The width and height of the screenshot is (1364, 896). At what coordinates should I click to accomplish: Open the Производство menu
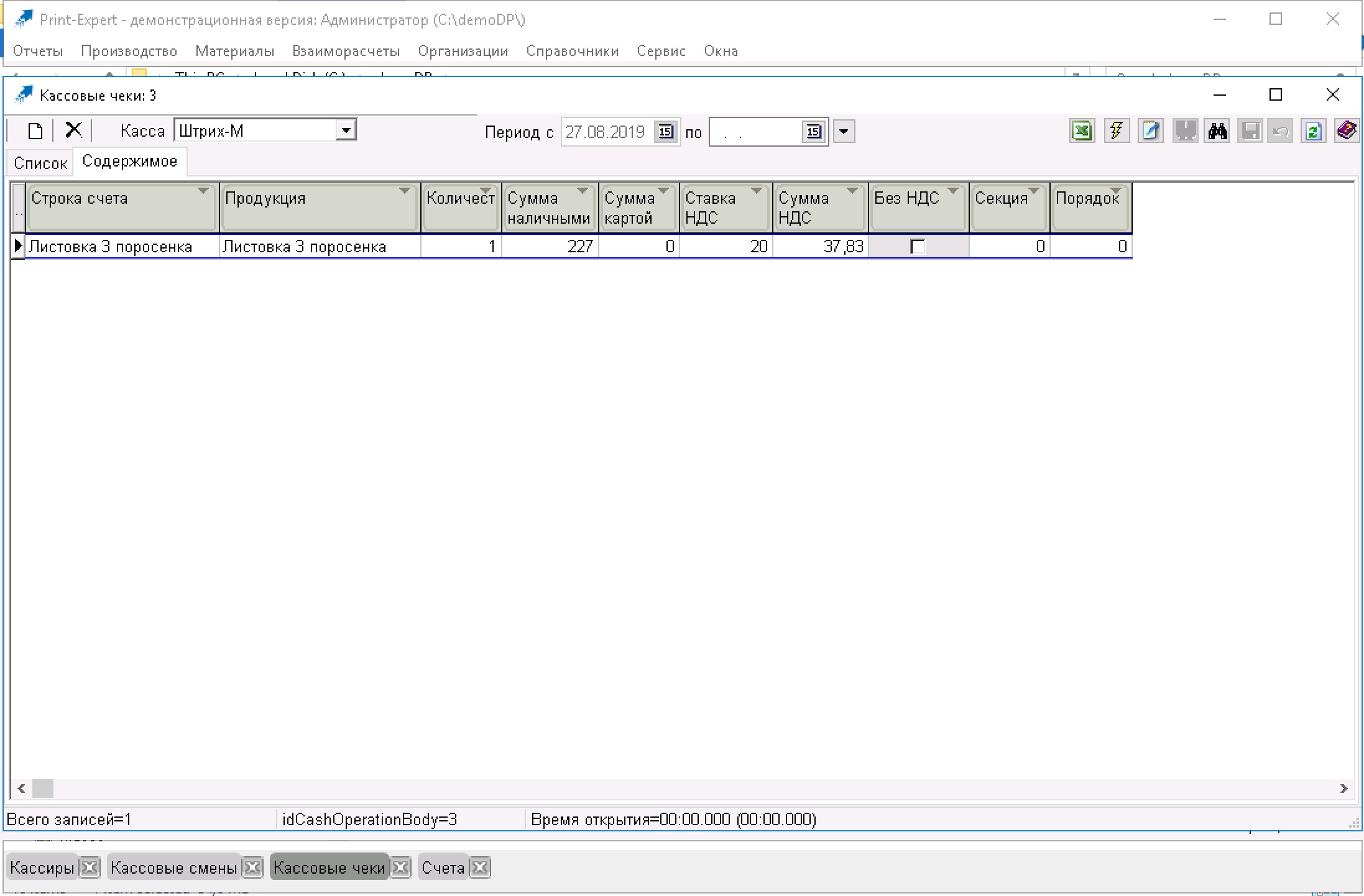[129, 51]
